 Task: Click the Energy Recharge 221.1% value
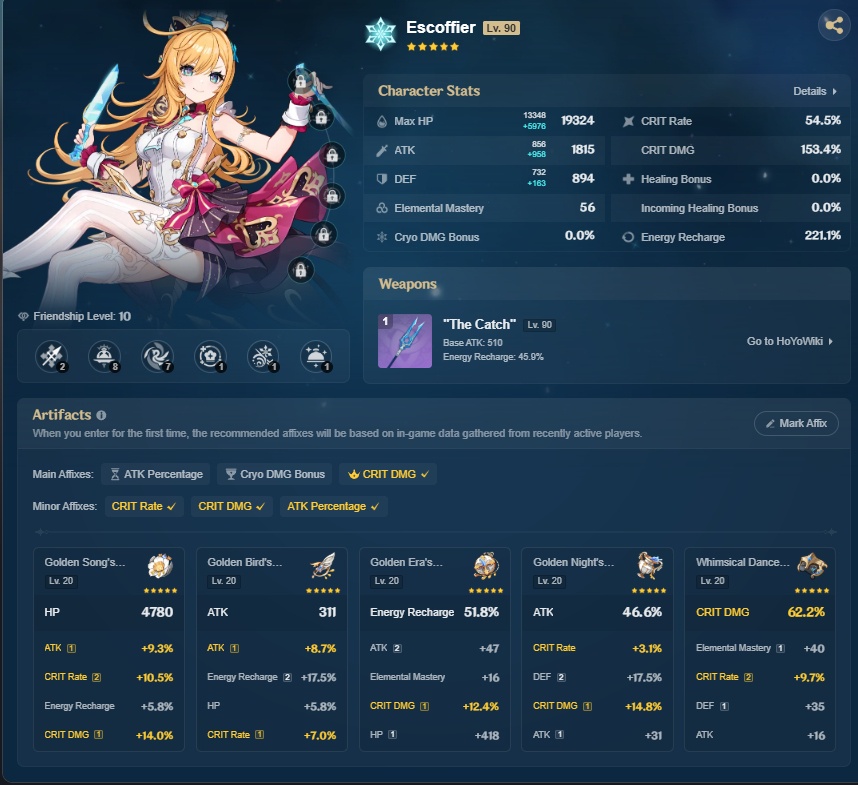(x=822, y=236)
